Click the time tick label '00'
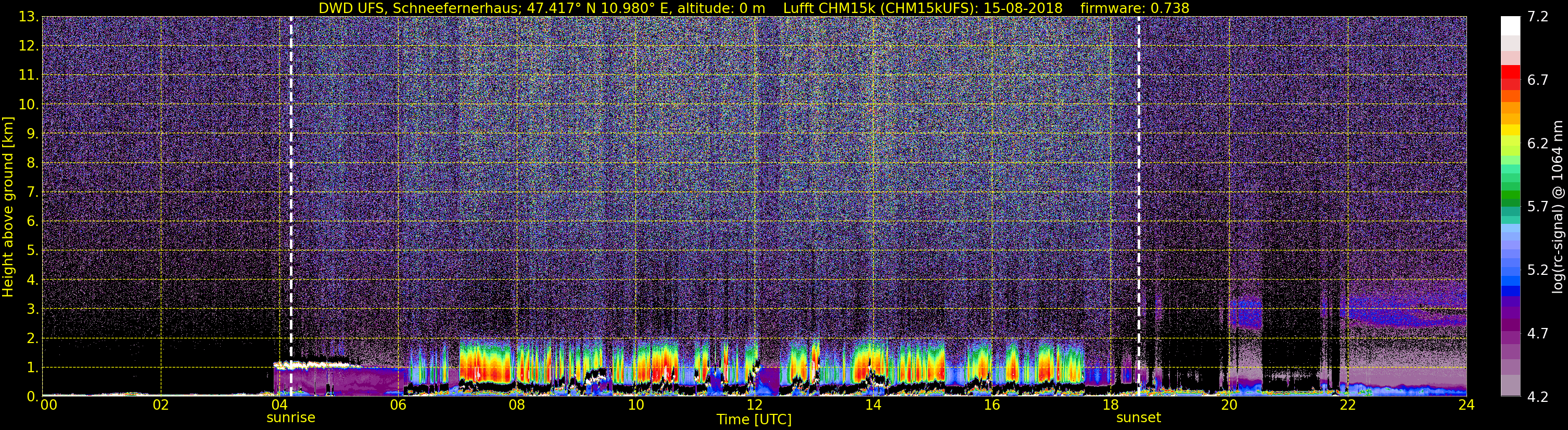The image size is (1568, 430). point(49,405)
